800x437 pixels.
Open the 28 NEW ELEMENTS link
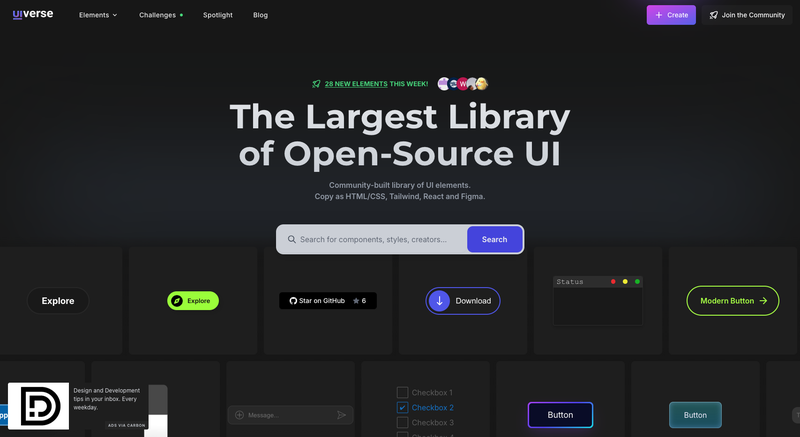click(356, 84)
